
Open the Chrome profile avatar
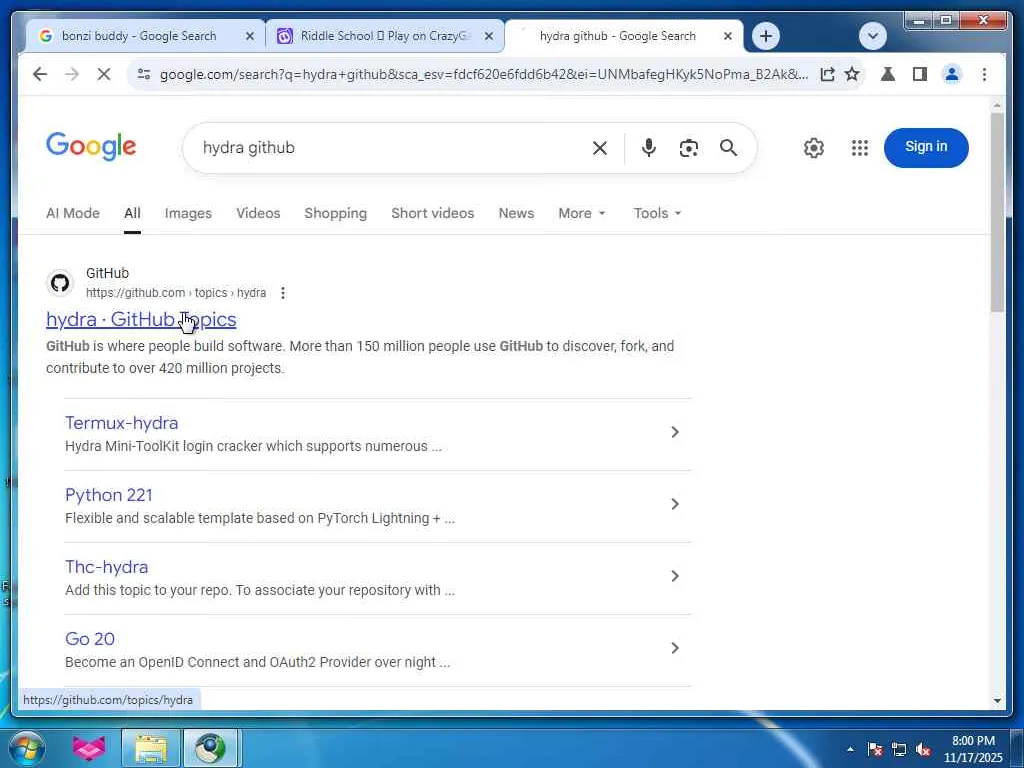[952, 74]
